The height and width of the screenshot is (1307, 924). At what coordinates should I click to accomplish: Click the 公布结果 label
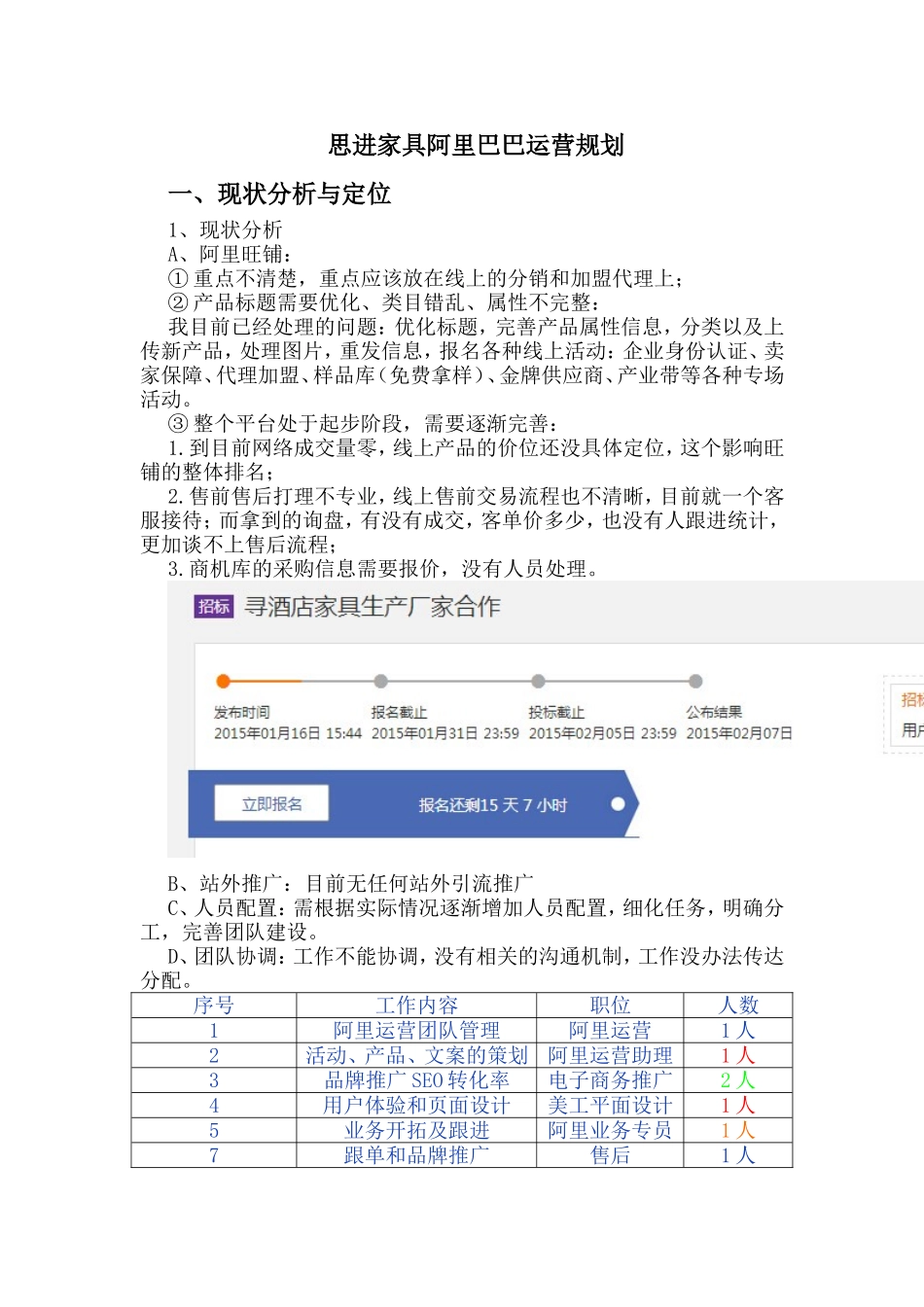[715, 713]
